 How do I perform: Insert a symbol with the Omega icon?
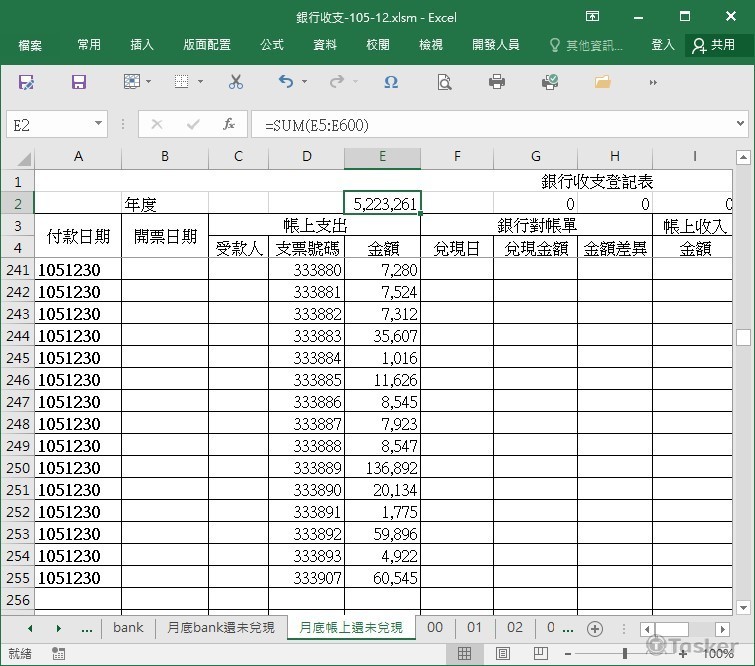(x=391, y=82)
